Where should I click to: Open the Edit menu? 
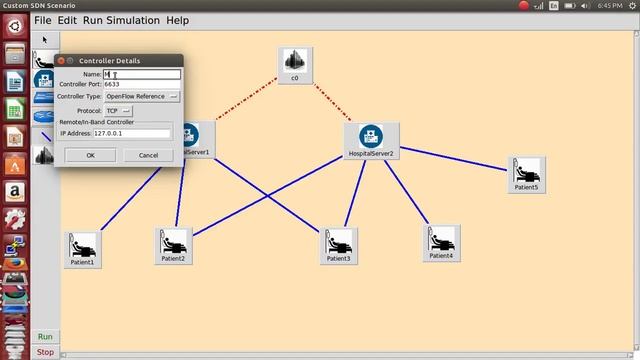[67, 20]
